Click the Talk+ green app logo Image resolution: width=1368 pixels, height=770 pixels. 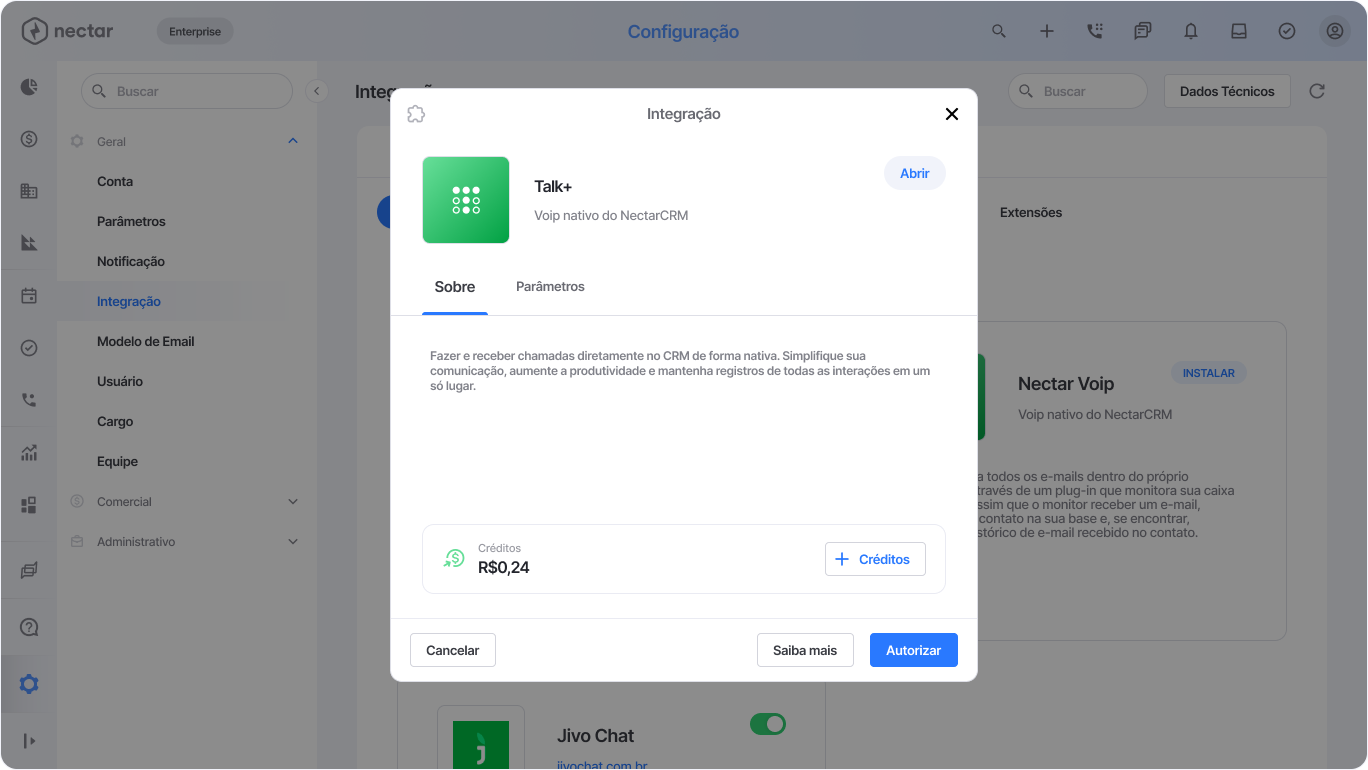[466, 200]
